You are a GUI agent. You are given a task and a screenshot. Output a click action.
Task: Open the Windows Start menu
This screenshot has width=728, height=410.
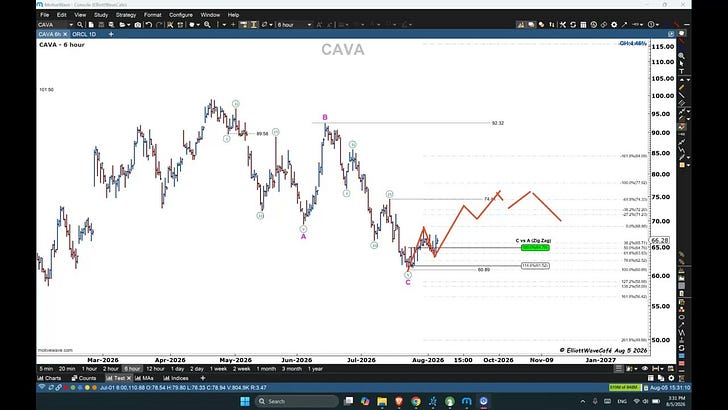pyautogui.click(x=245, y=401)
